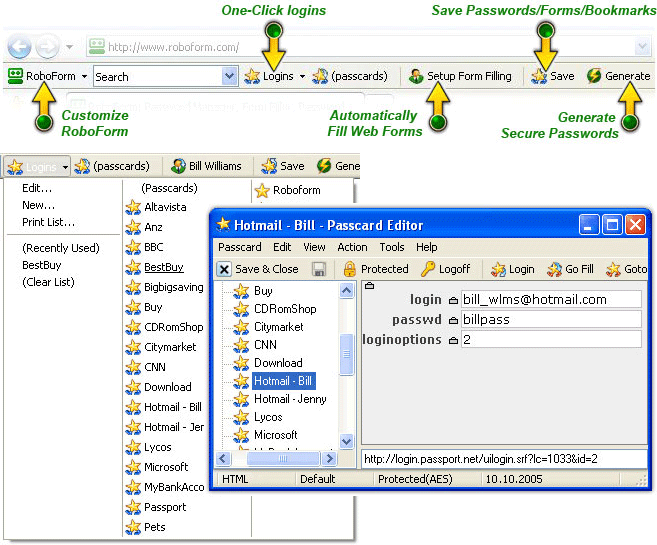
Task: Select Hotmail - Bill in editor tree
Action: click(283, 381)
